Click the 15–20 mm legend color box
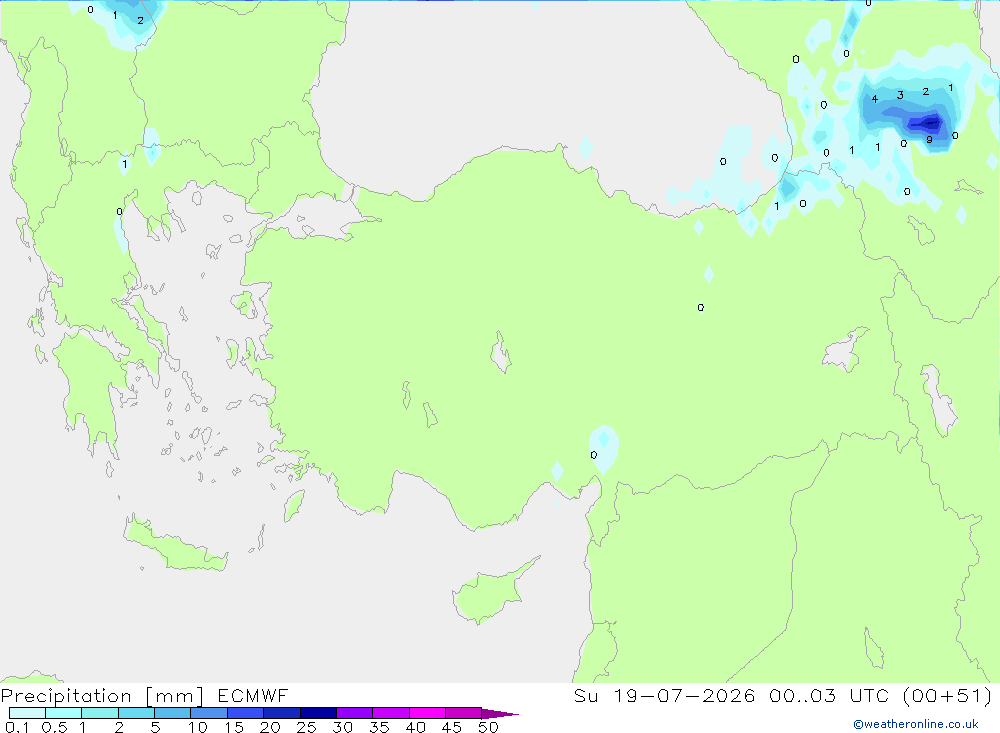The height and width of the screenshot is (733, 1000). click(x=246, y=713)
